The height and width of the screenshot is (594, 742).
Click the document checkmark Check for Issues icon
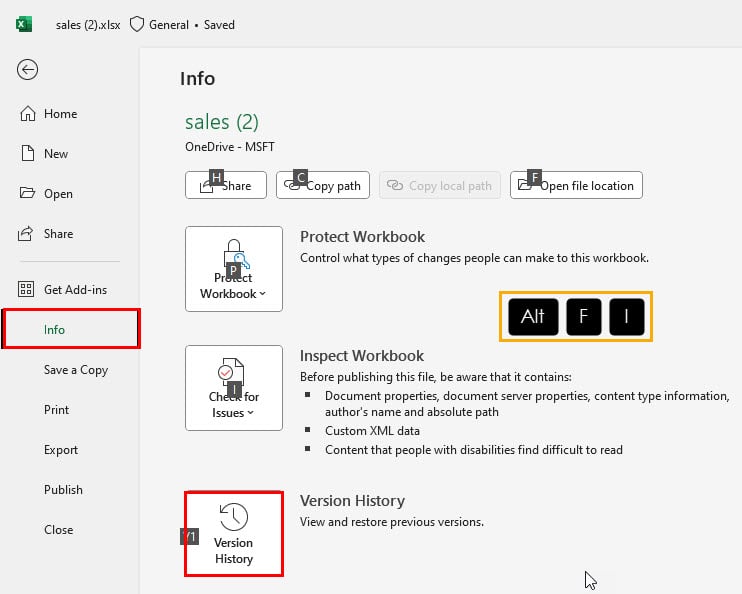tap(231, 372)
